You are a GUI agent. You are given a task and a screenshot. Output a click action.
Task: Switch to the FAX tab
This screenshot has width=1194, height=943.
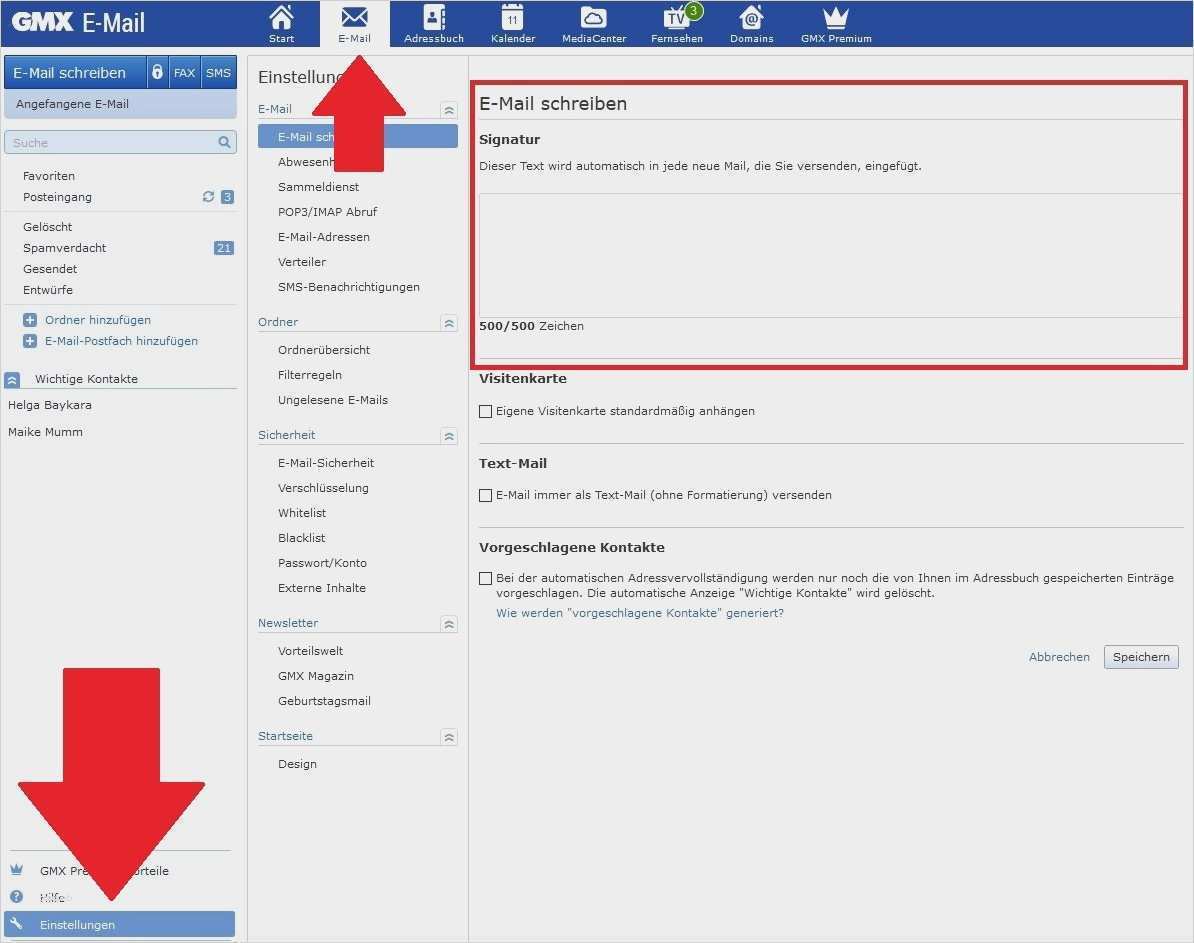(184, 72)
